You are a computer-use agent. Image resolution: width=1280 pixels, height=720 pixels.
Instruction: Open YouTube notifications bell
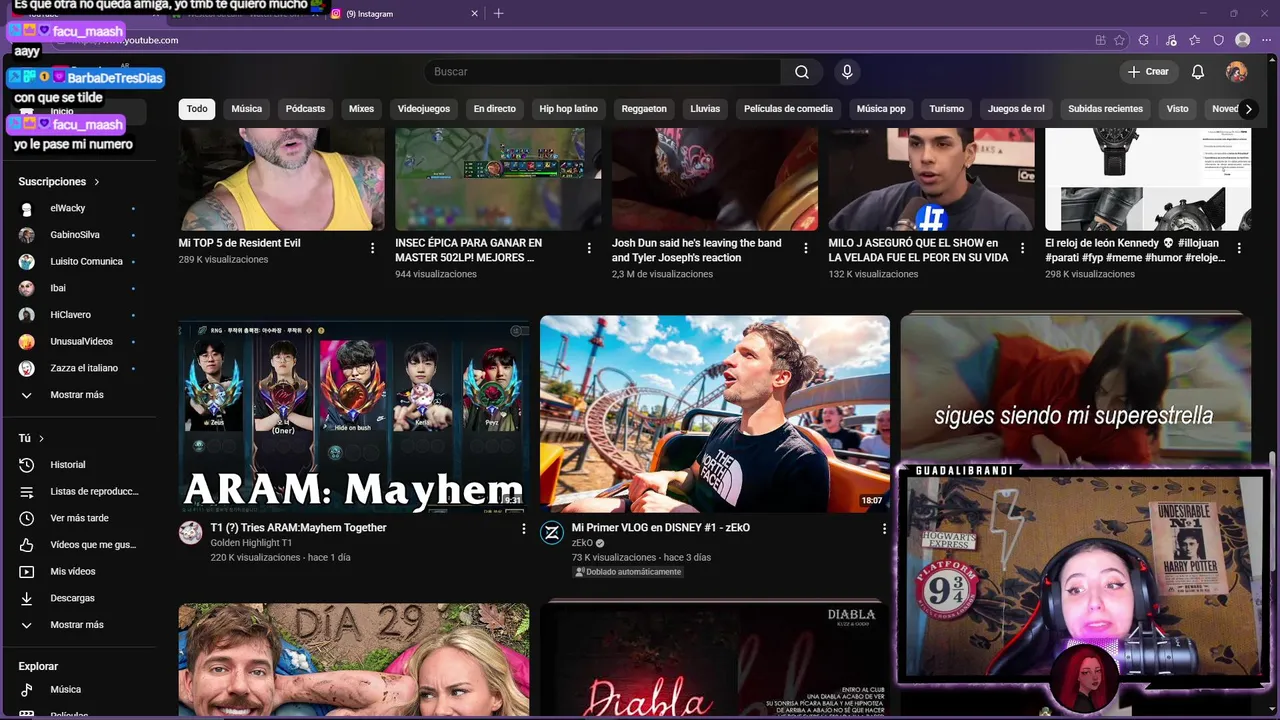tap(1198, 72)
